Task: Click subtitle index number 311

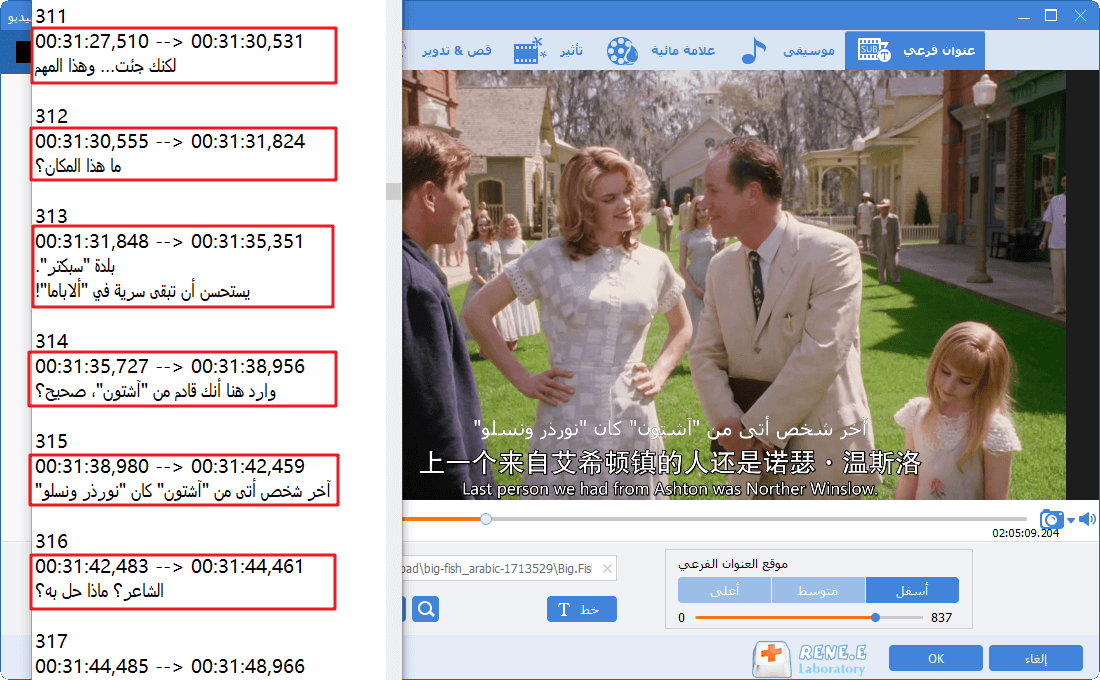Action: coord(51,16)
